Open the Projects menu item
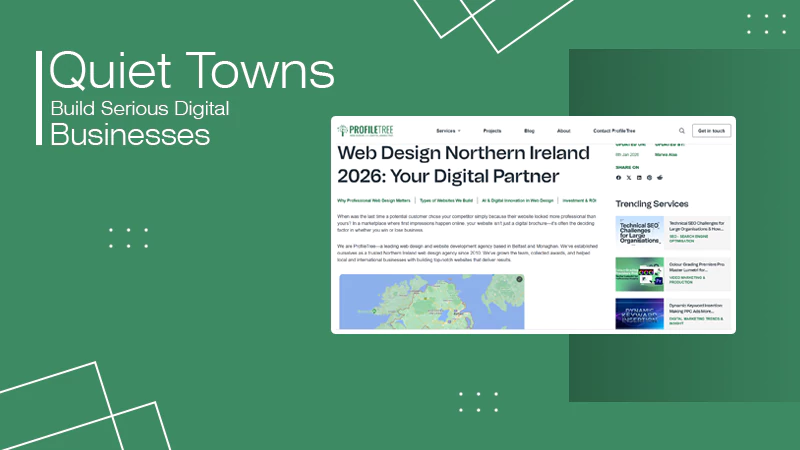 [492, 131]
